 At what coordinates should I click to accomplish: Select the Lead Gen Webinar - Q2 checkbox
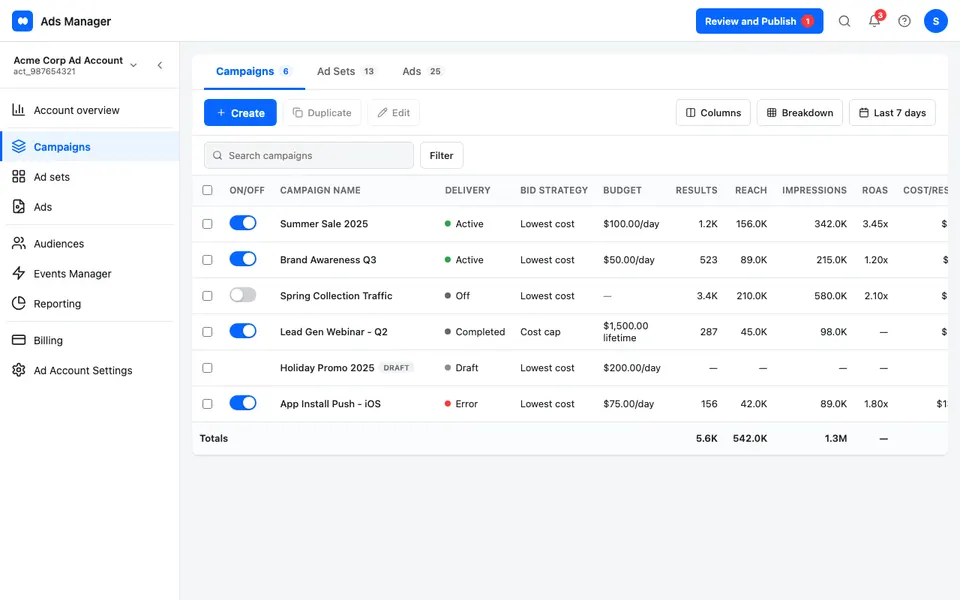pyautogui.click(x=208, y=332)
